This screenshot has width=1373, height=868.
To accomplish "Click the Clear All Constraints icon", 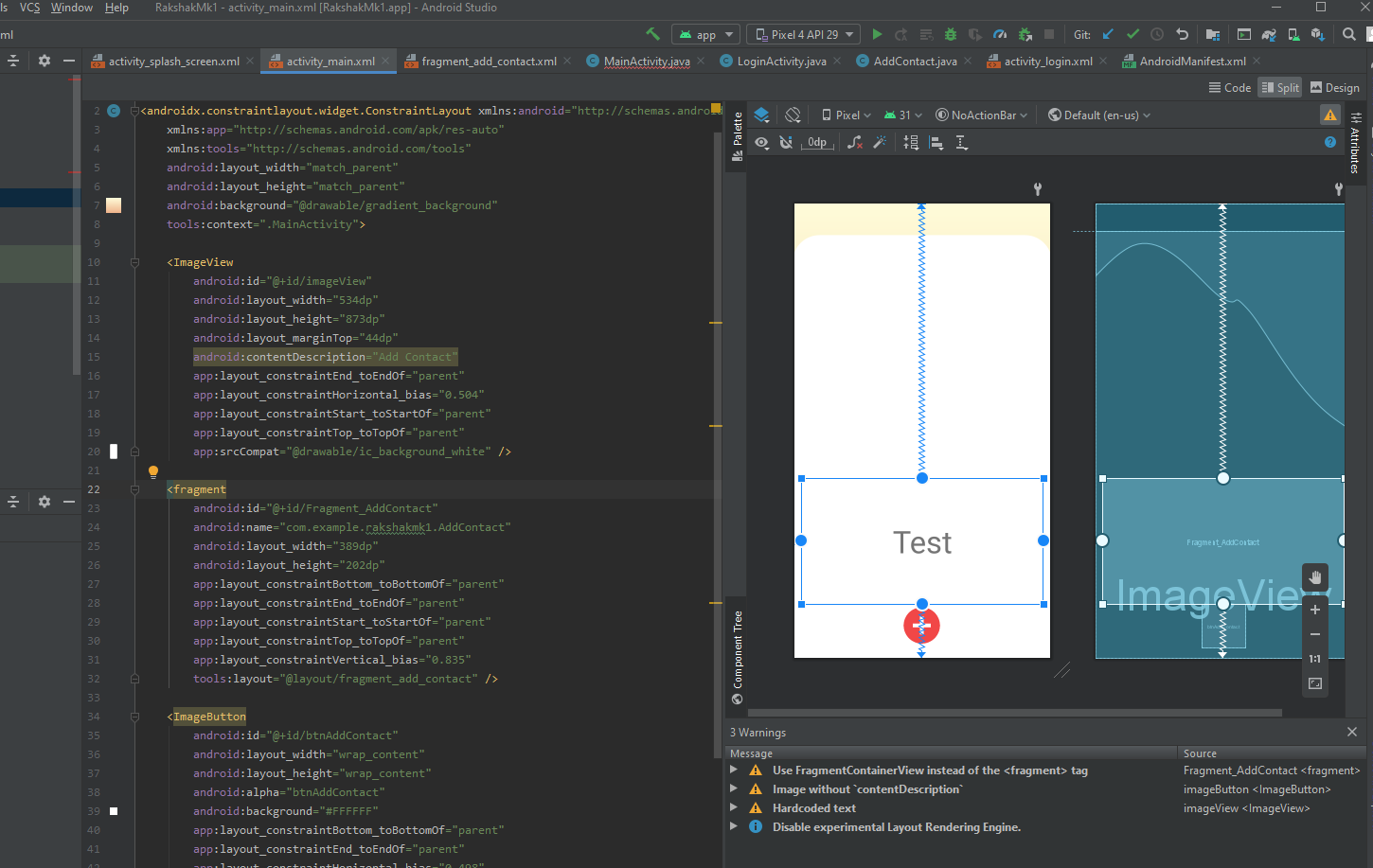I will coord(855,142).
